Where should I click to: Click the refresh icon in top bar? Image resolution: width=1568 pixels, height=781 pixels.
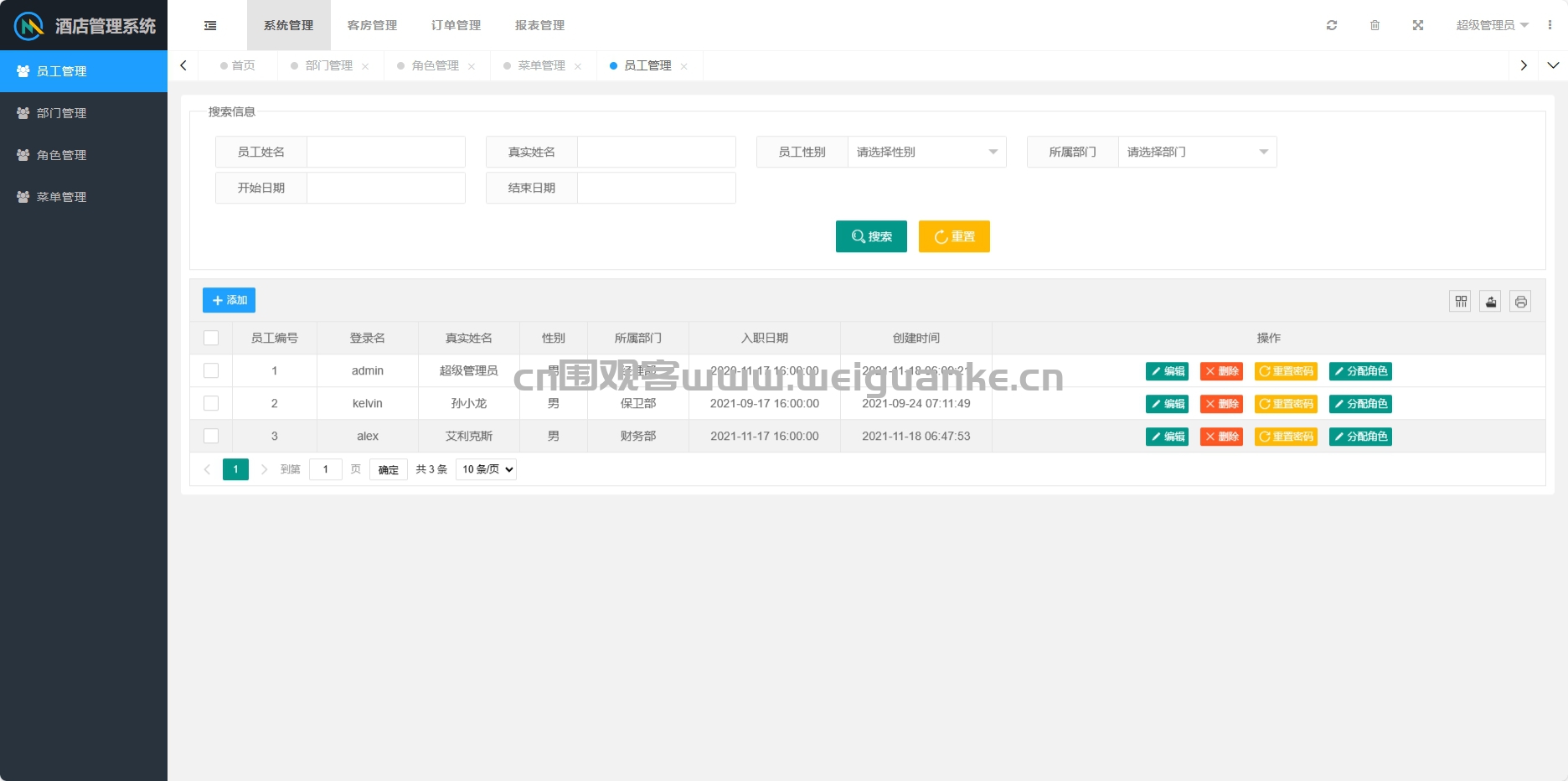pyautogui.click(x=1332, y=25)
